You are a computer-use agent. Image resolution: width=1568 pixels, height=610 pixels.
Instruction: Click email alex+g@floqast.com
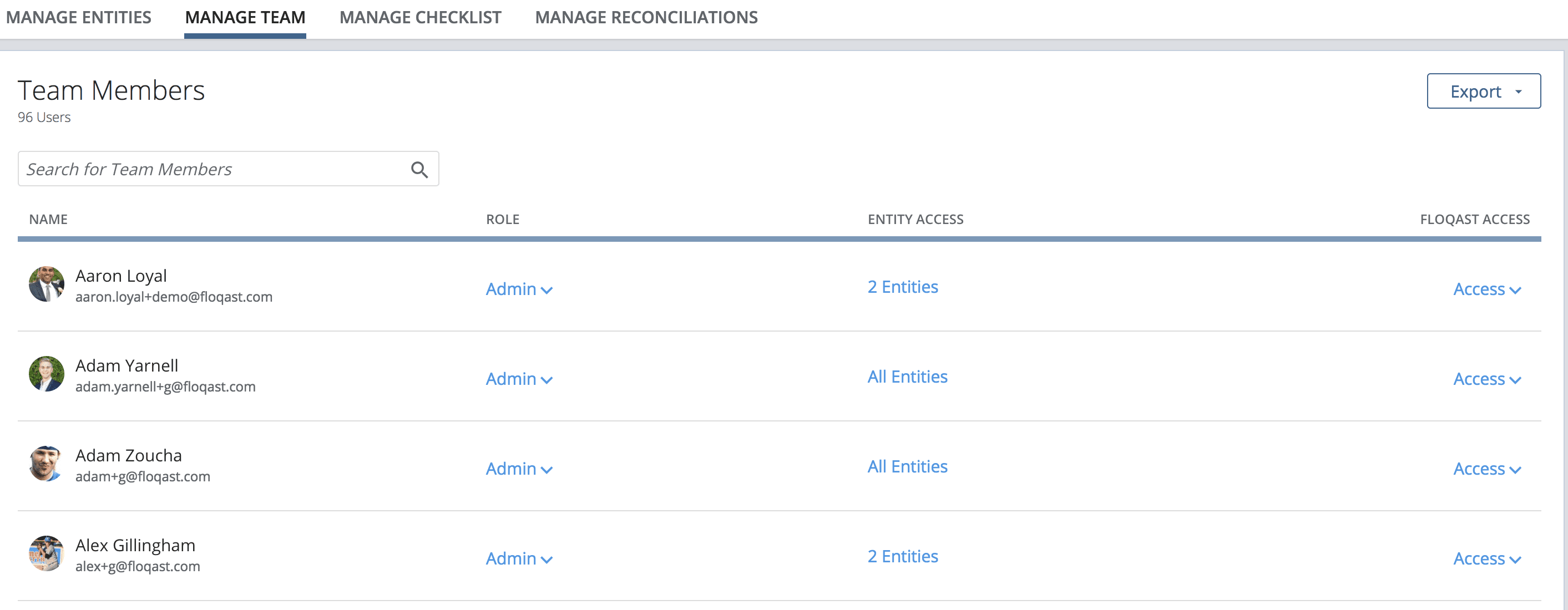pyautogui.click(x=138, y=566)
